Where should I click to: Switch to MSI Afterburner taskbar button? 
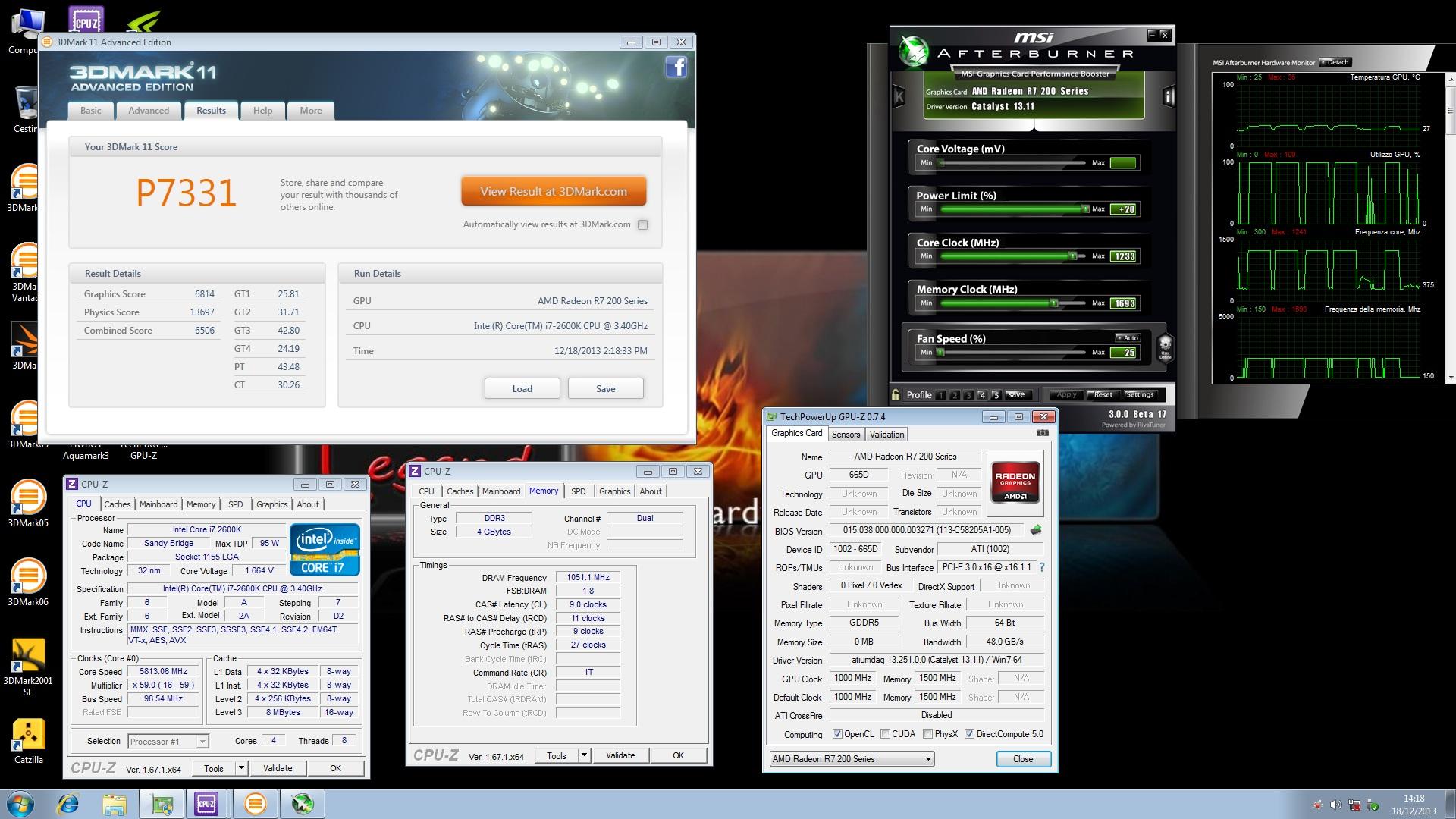click(x=303, y=804)
